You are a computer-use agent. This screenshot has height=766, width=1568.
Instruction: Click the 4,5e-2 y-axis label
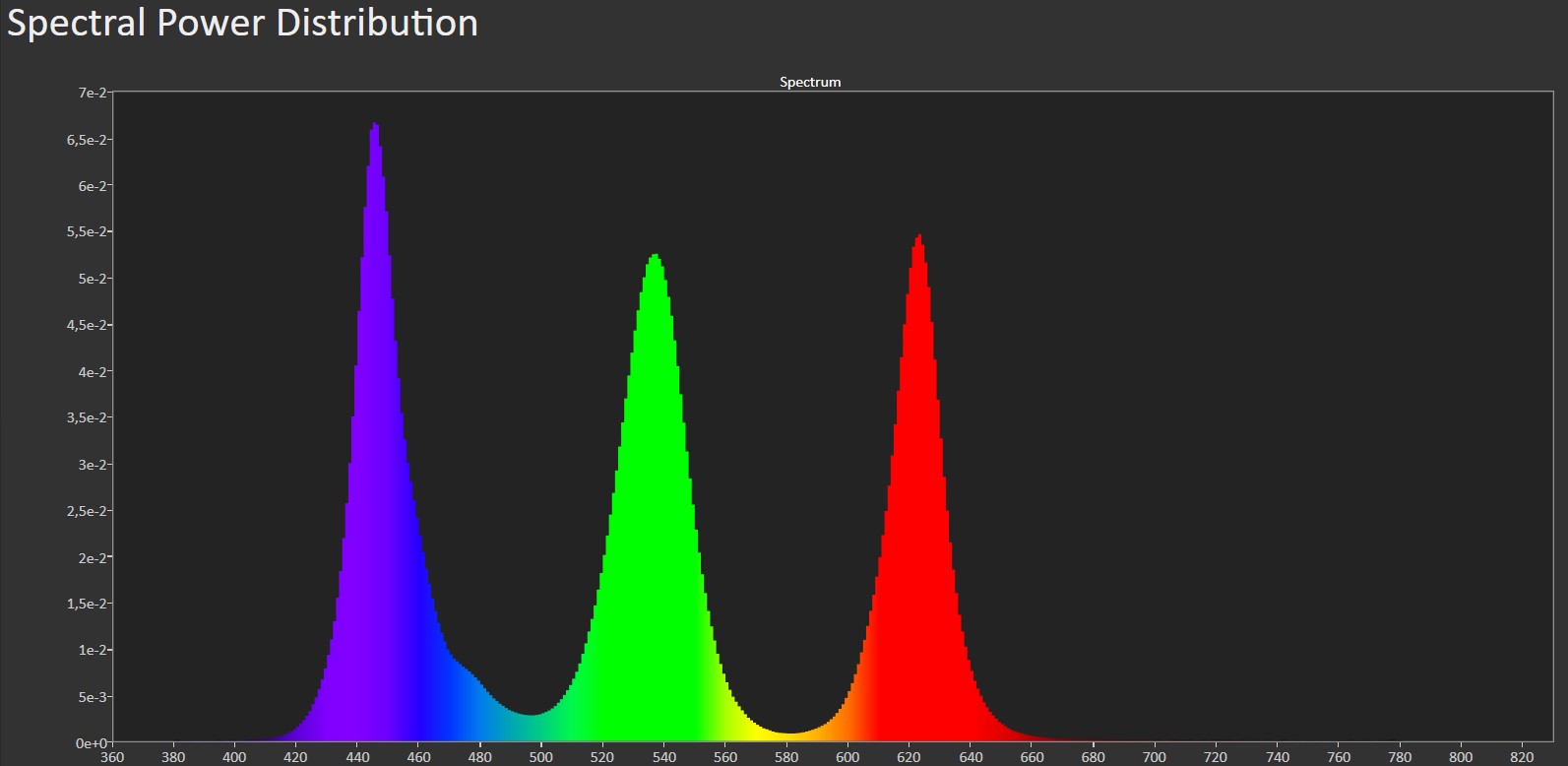[x=87, y=325]
